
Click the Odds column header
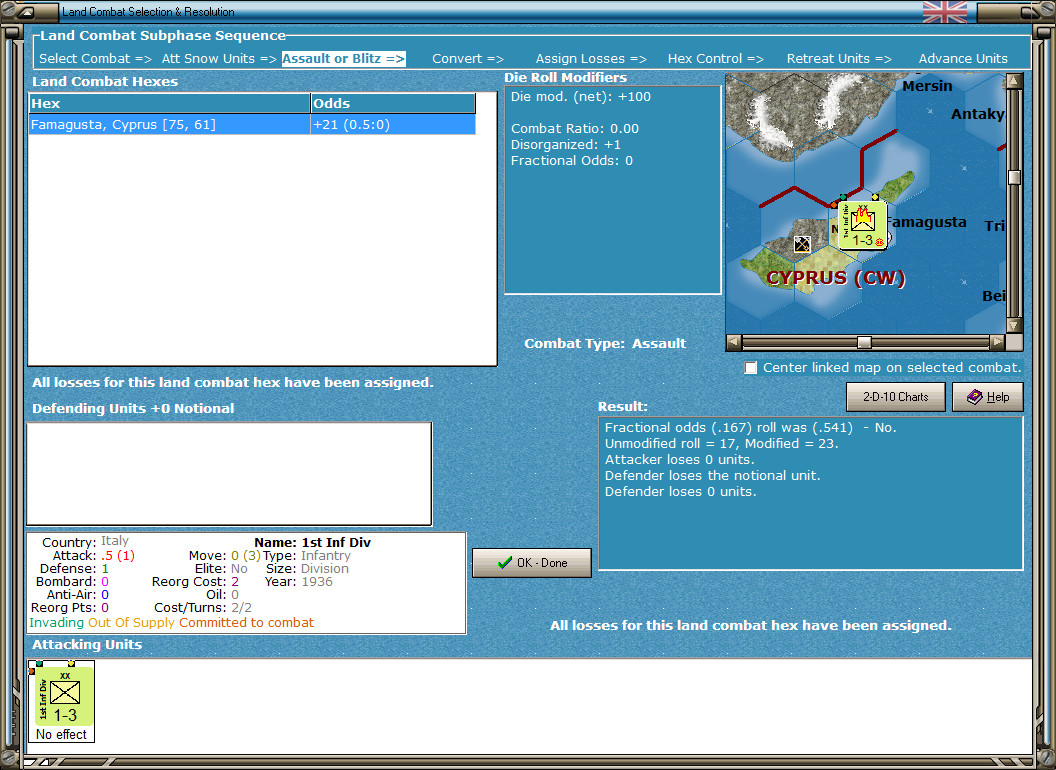392,103
